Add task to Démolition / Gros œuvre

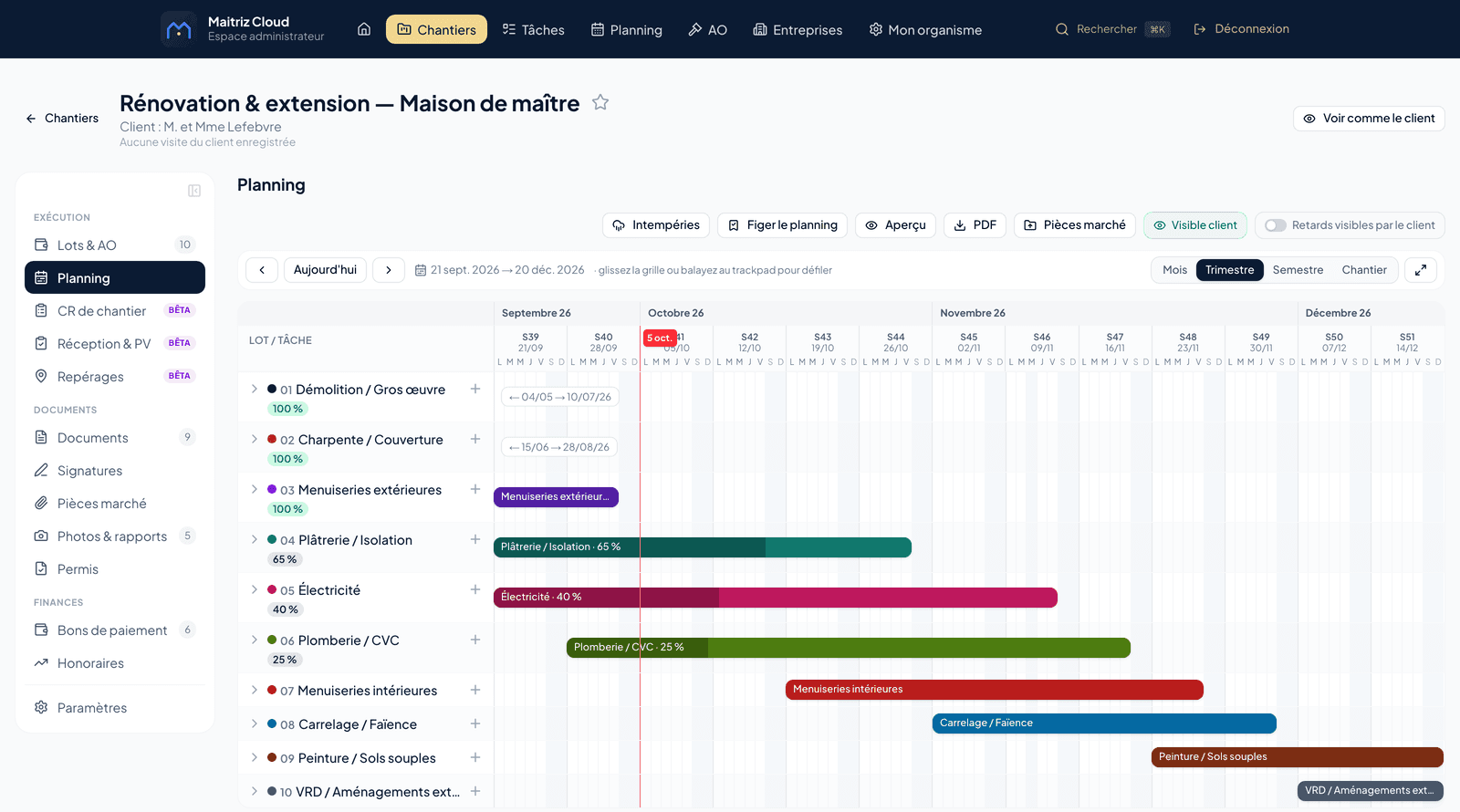click(475, 389)
